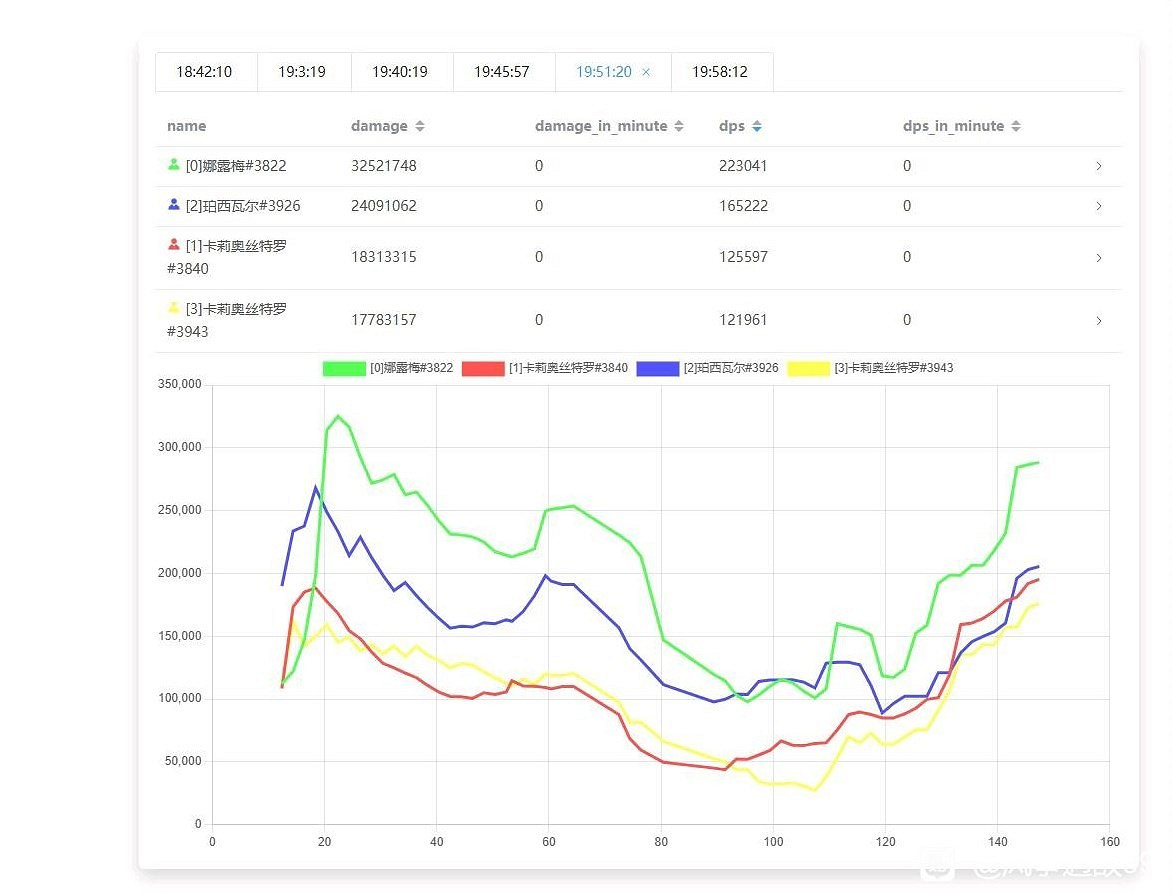The width and height of the screenshot is (1172, 894).
Task: Toggle sorting on the damage_in_minute column
Action: pyautogui.click(x=681, y=126)
